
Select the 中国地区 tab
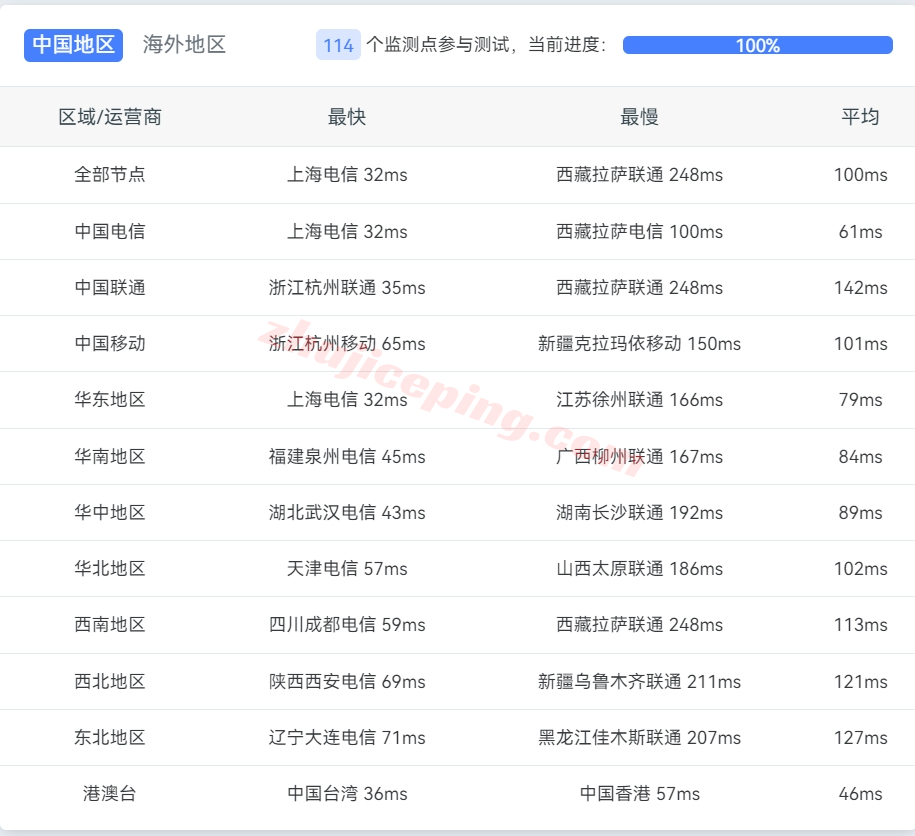tap(74, 45)
